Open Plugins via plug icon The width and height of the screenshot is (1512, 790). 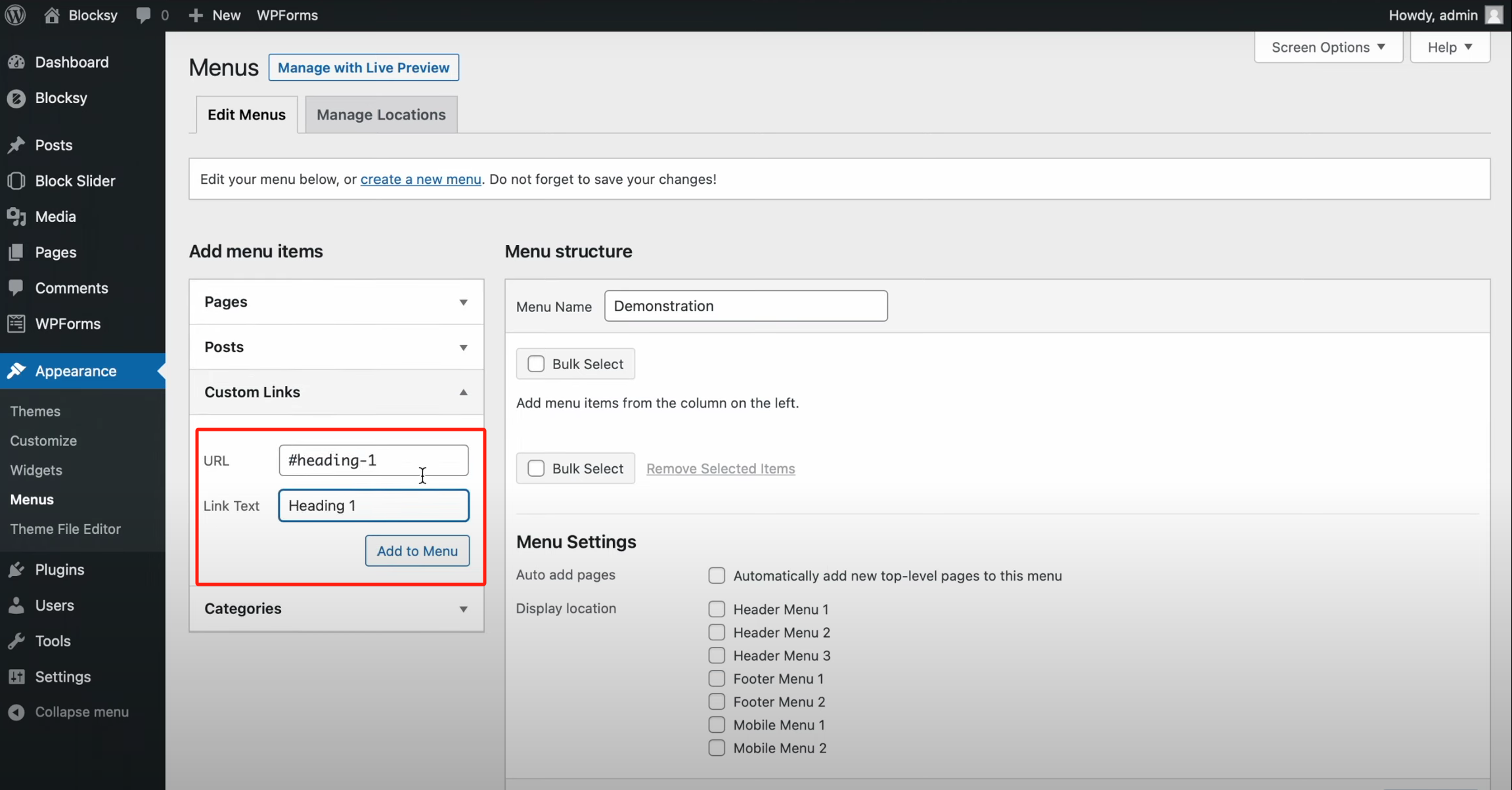pos(16,569)
